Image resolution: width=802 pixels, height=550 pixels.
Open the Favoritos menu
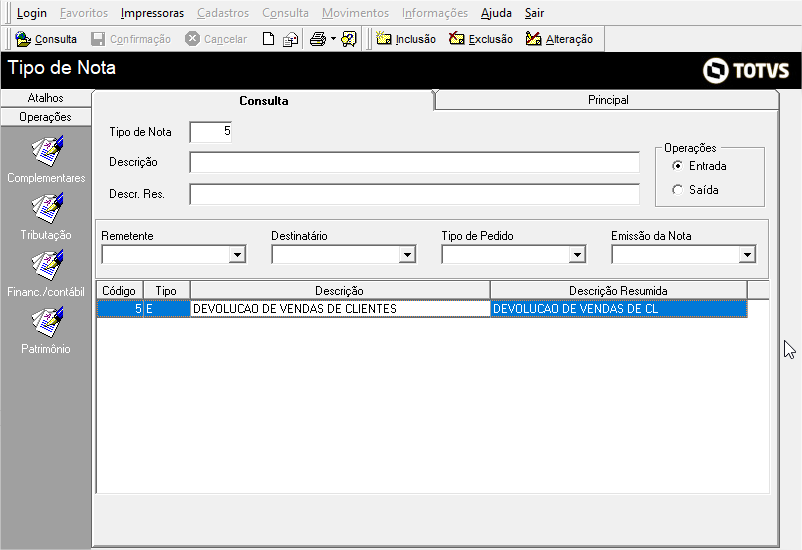(84, 13)
